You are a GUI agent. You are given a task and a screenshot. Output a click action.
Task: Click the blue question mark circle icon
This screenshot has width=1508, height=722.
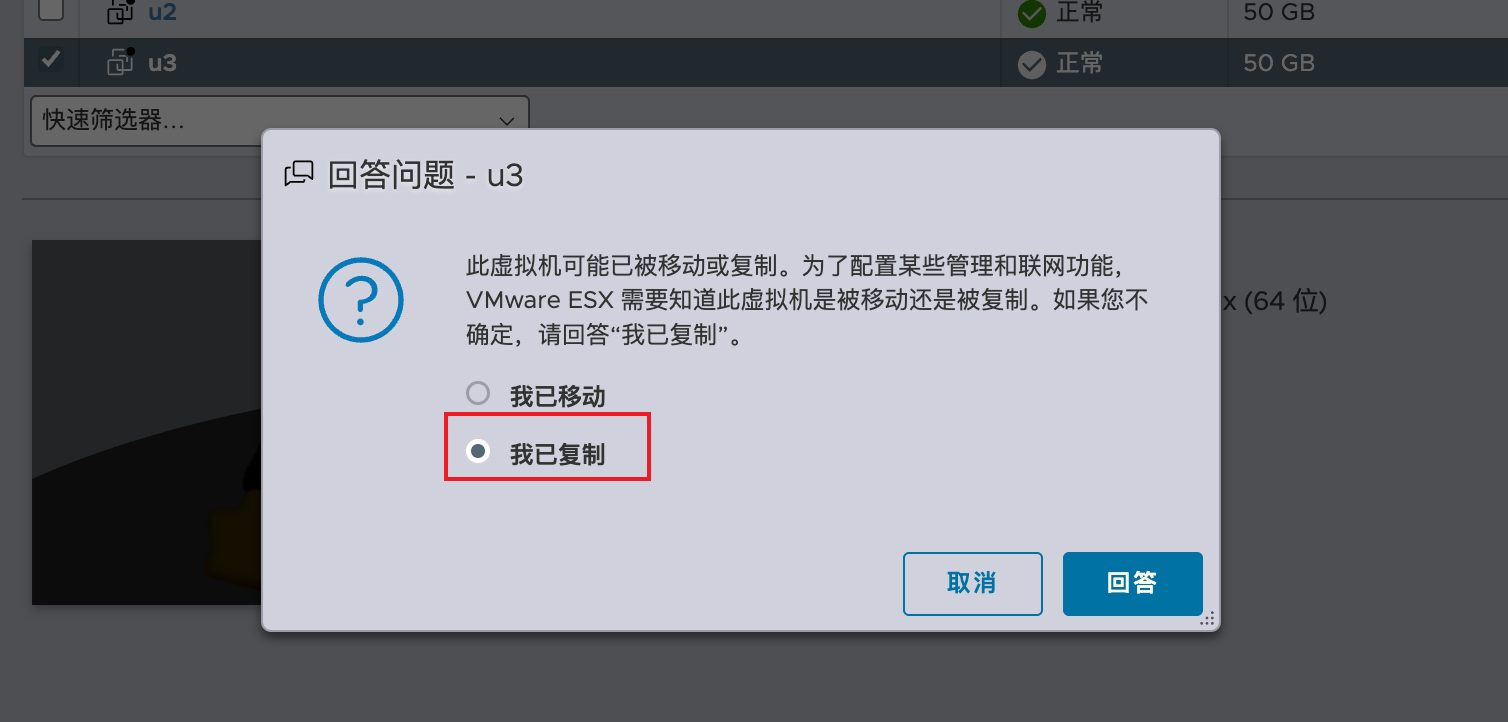[360, 300]
